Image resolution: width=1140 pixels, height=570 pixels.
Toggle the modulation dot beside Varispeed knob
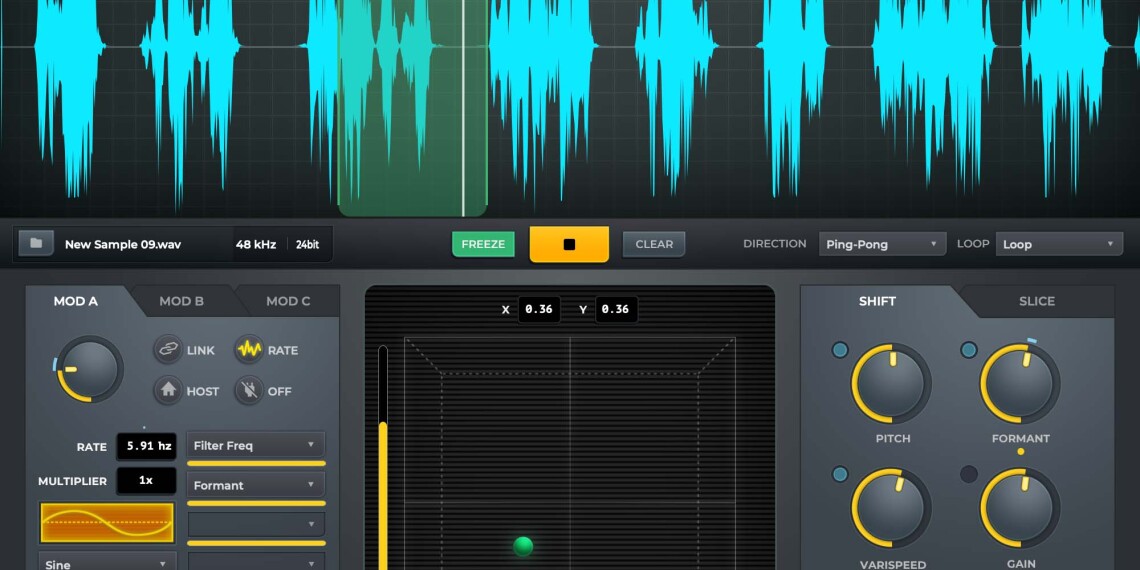(840, 474)
